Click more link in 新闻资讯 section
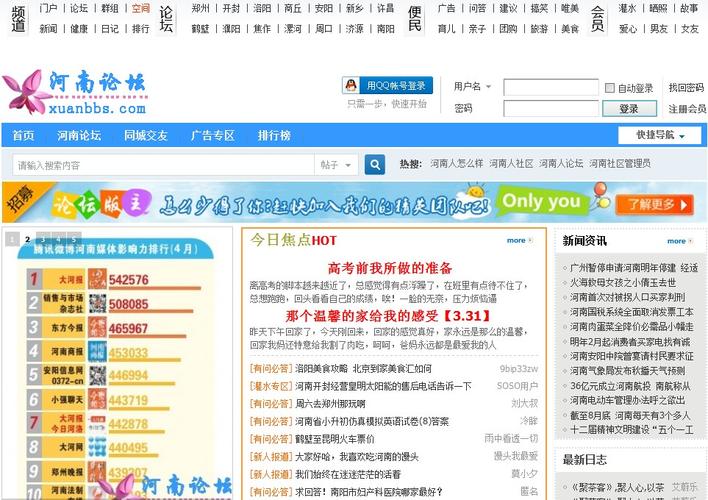Screen dimensions: 708x500 click(679, 241)
